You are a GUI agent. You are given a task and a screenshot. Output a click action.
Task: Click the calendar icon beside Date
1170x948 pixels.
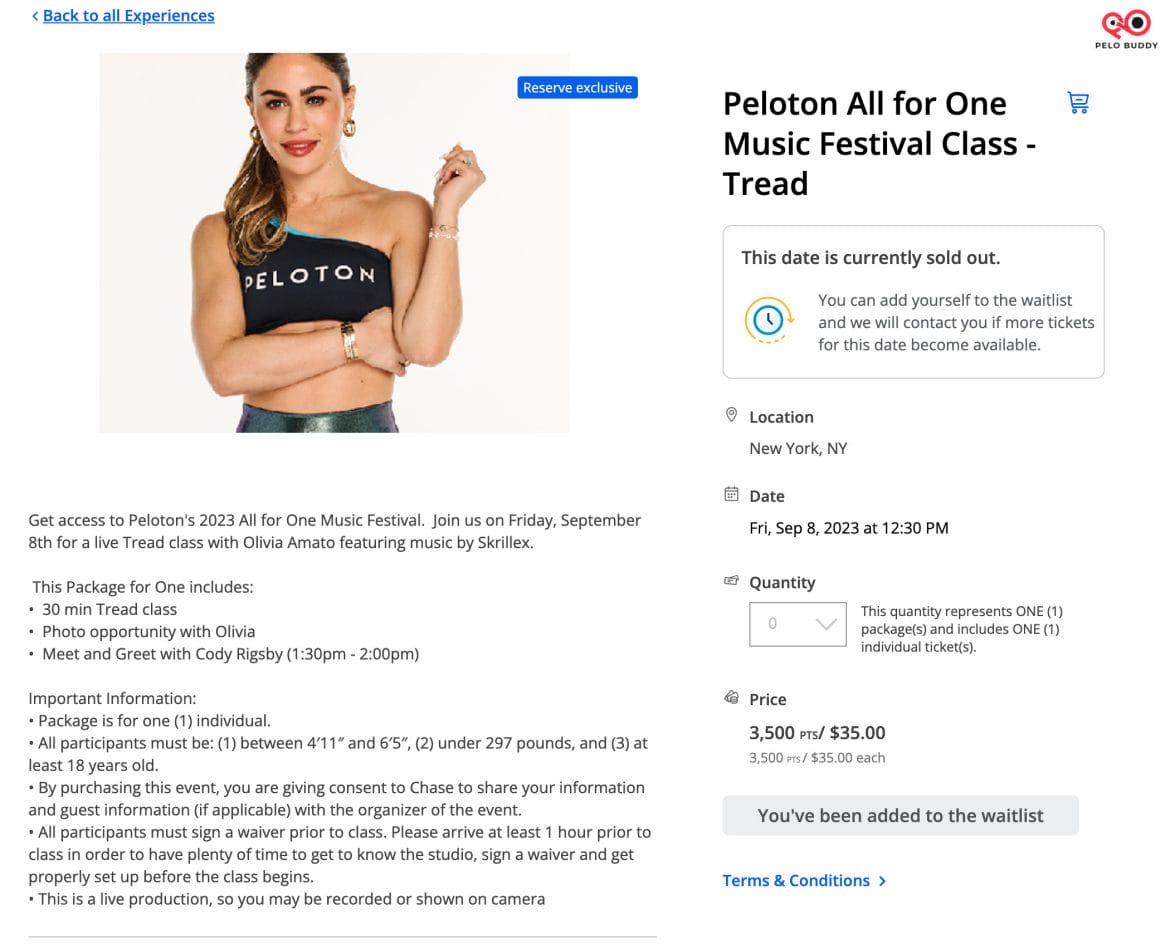[731, 494]
